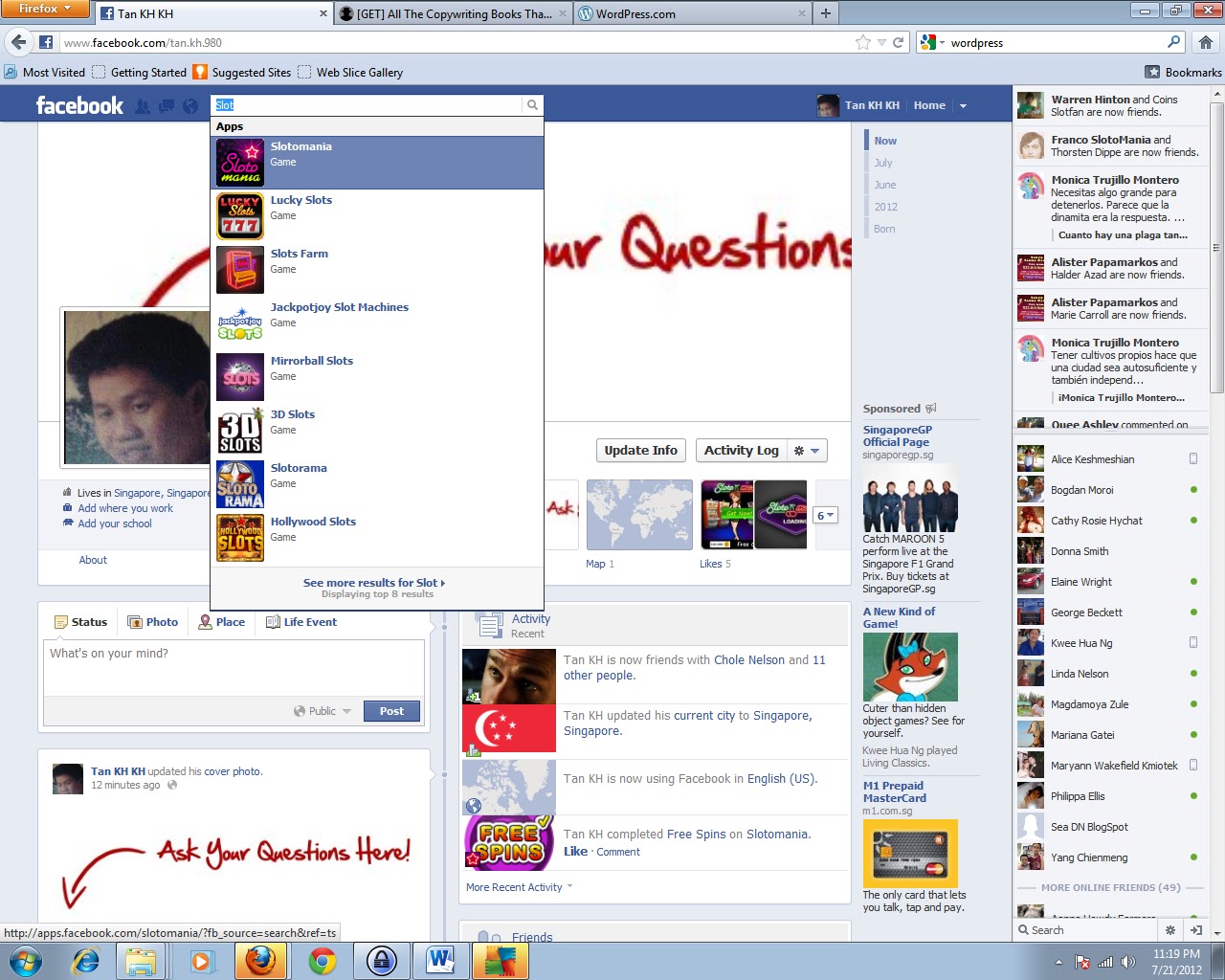
Task: Hide the chat sidebar with the arrow icon
Action: click(x=1196, y=930)
